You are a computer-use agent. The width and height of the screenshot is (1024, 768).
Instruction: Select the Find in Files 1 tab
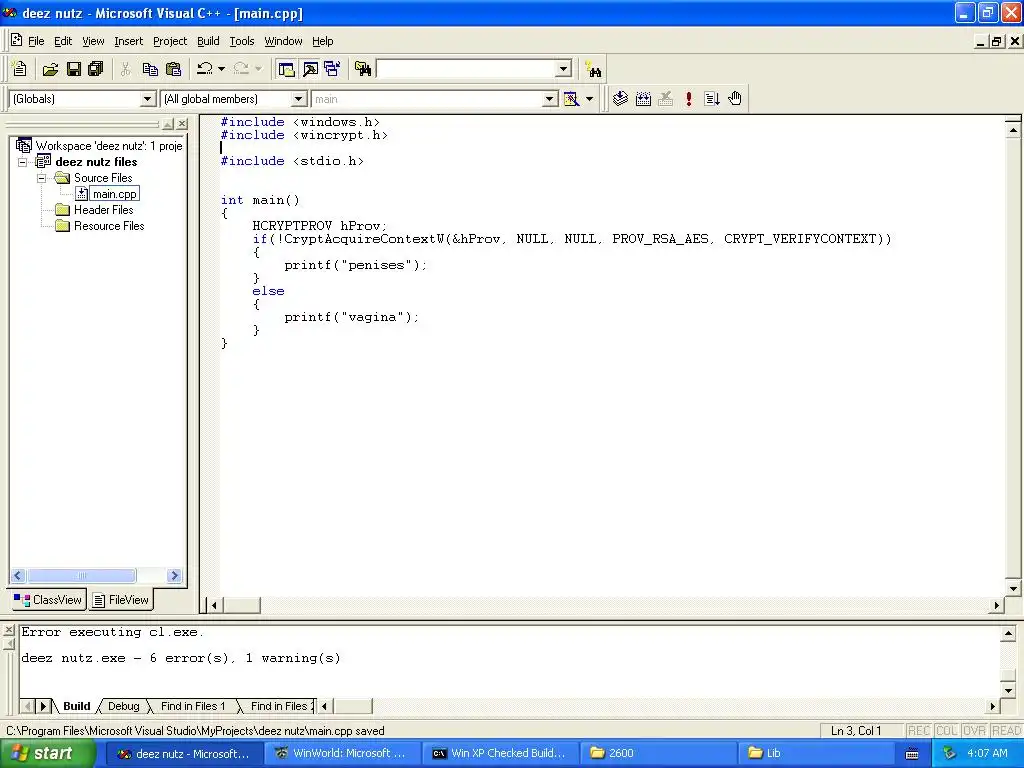coord(193,706)
